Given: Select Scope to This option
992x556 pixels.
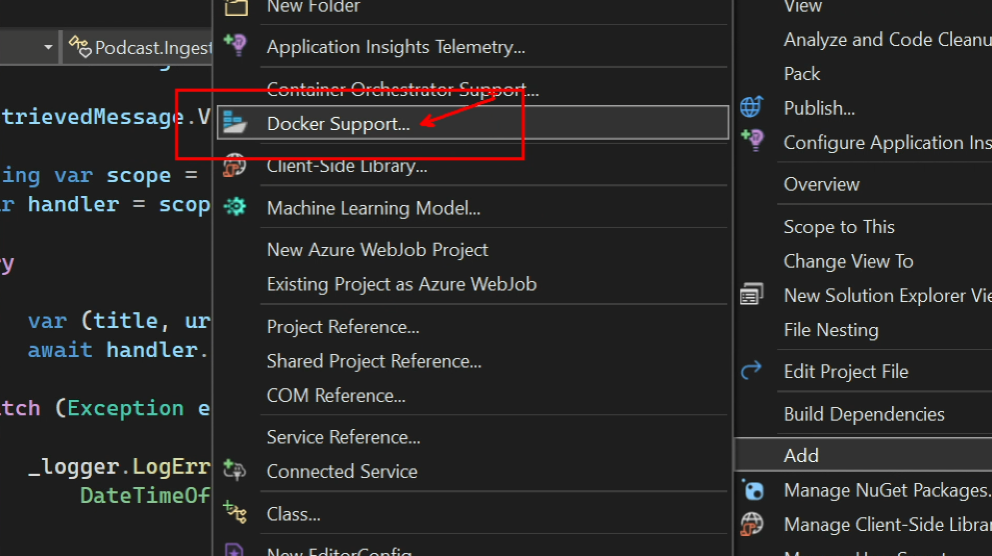Looking at the screenshot, I should click(838, 227).
